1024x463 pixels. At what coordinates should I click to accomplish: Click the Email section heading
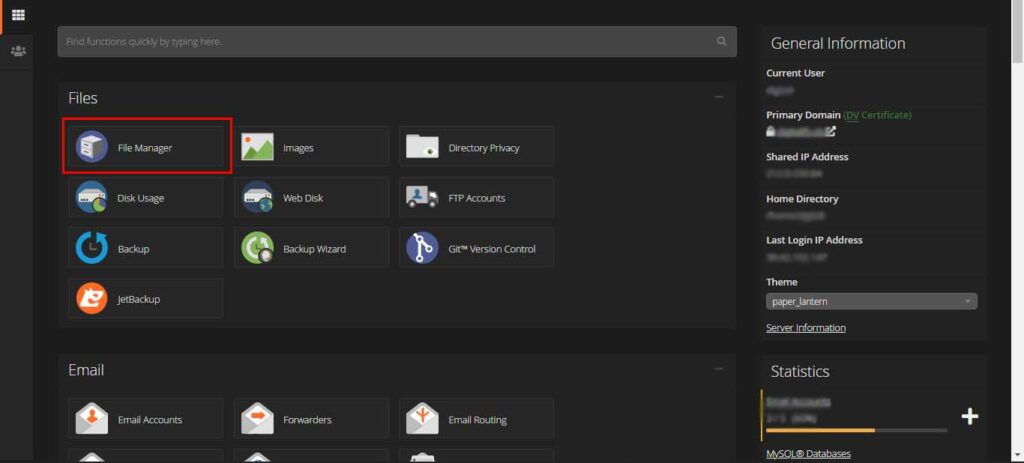[86, 370]
